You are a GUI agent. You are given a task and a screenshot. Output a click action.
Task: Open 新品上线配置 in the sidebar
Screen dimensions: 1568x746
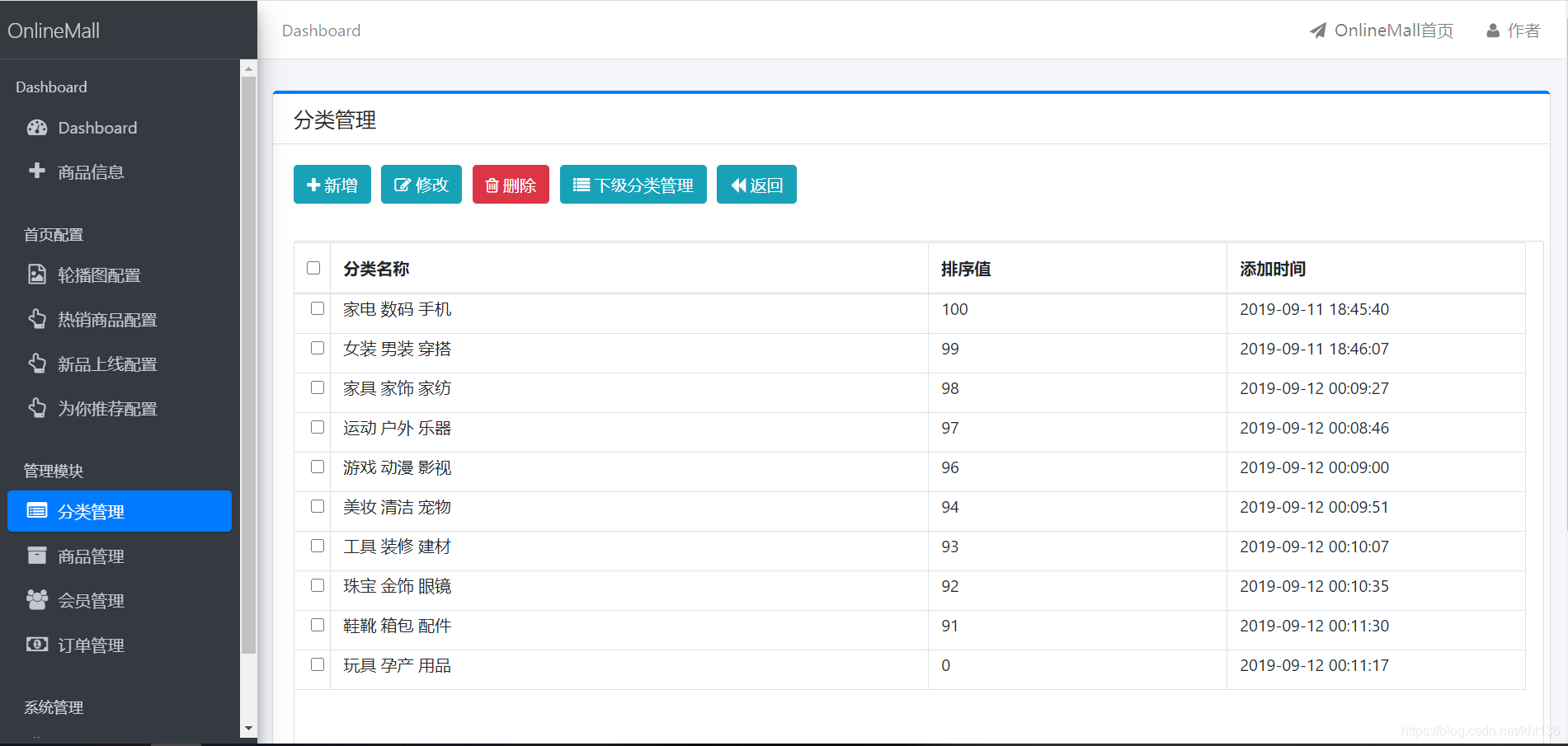[120, 364]
